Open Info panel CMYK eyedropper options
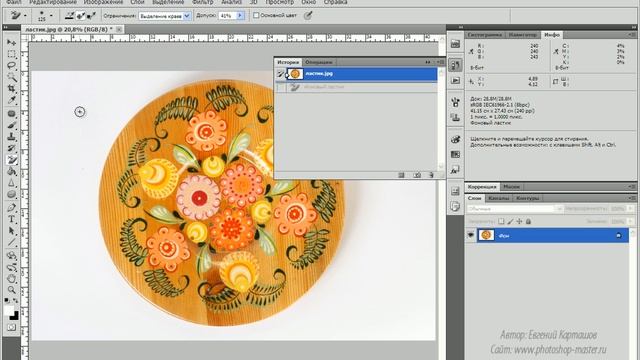The image size is (640, 360). [556, 51]
